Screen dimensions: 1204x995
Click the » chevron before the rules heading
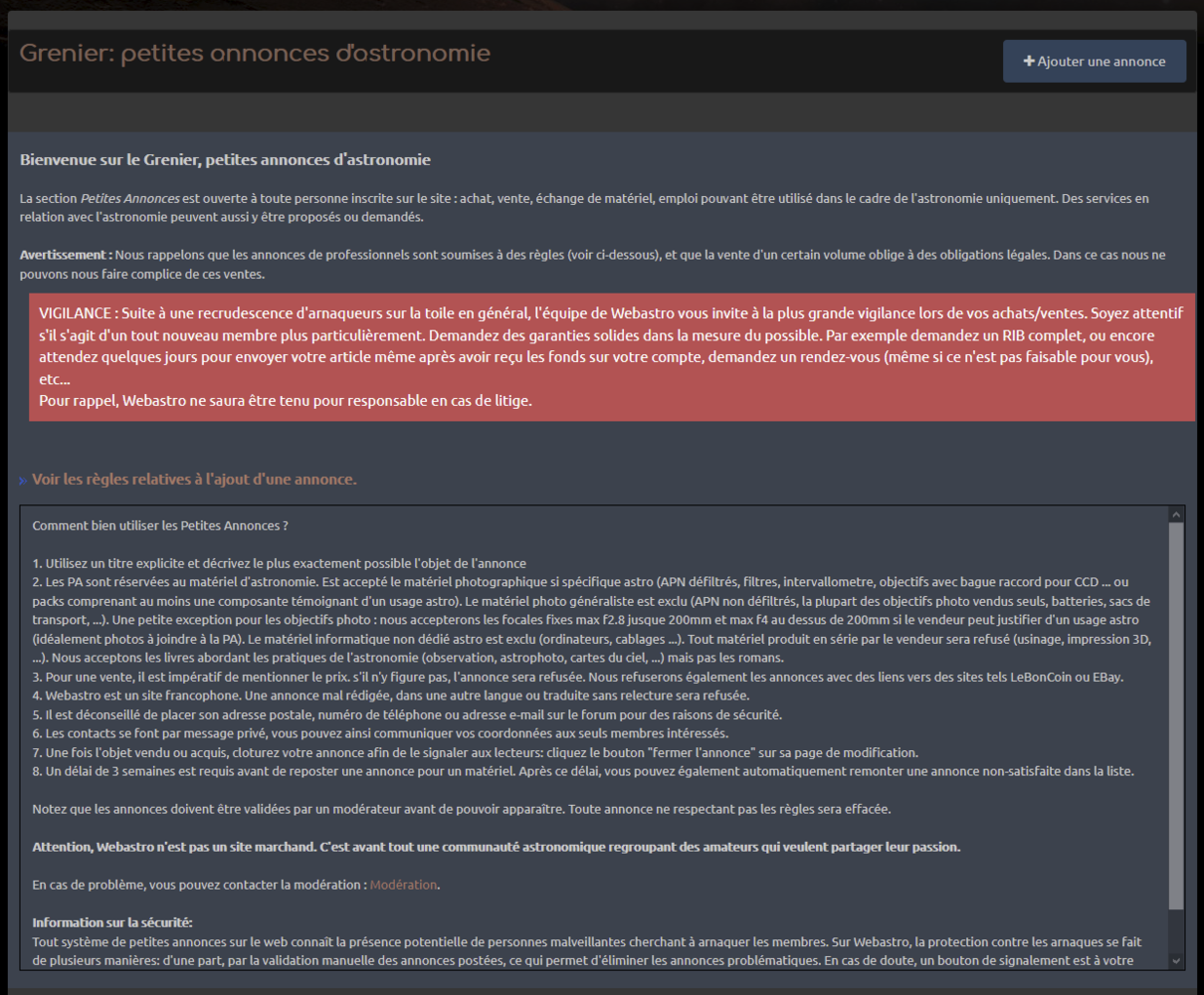[22, 480]
